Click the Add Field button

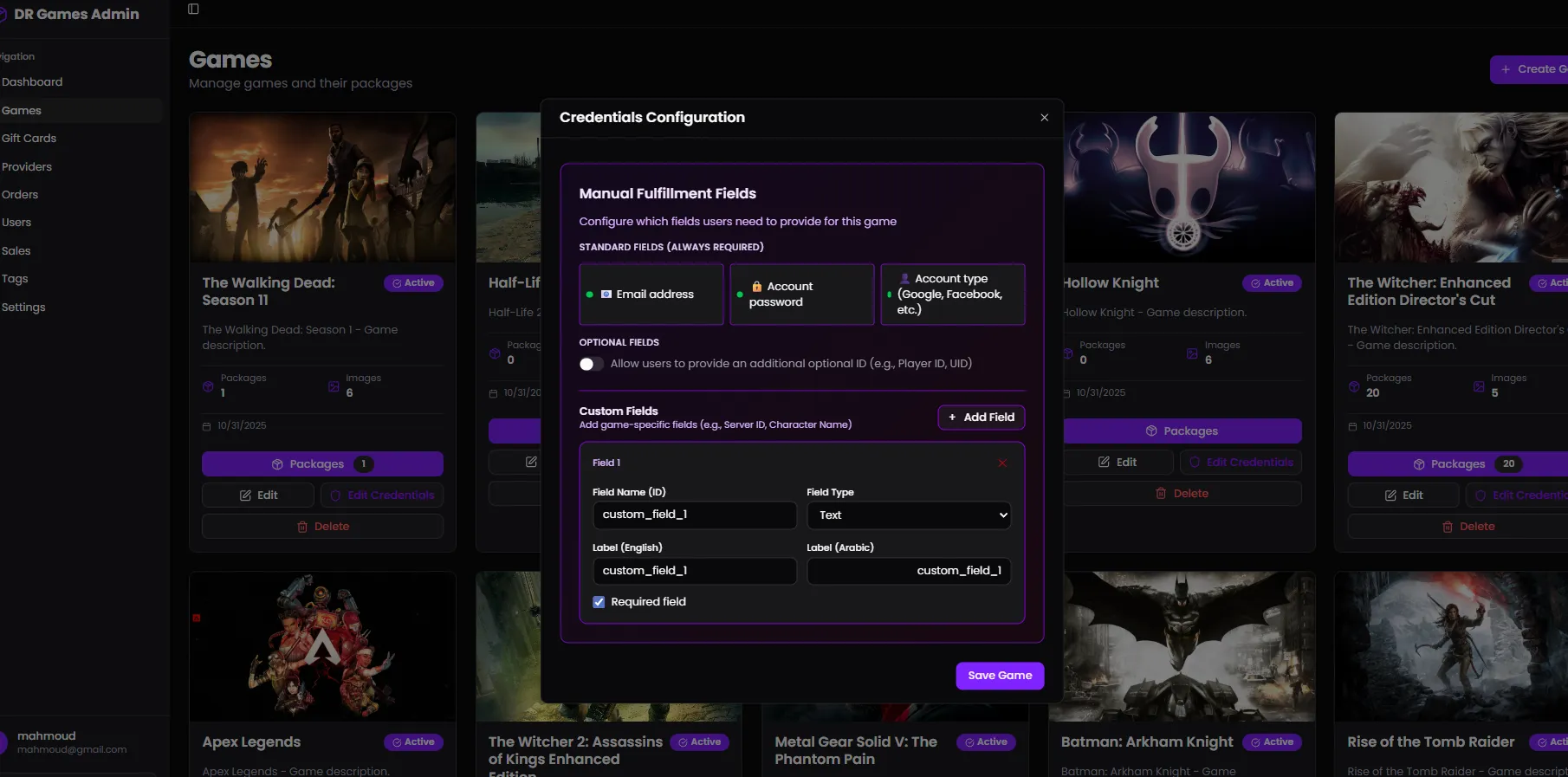click(982, 418)
